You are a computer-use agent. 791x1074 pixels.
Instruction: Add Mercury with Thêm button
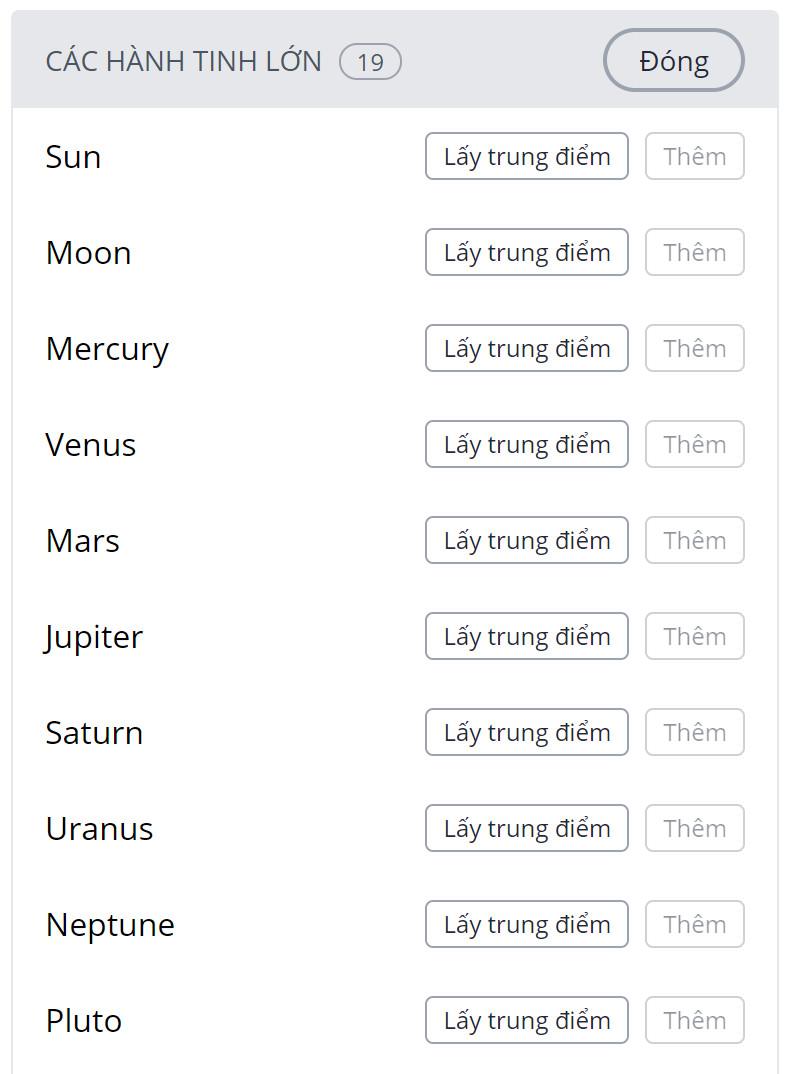[694, 349]
